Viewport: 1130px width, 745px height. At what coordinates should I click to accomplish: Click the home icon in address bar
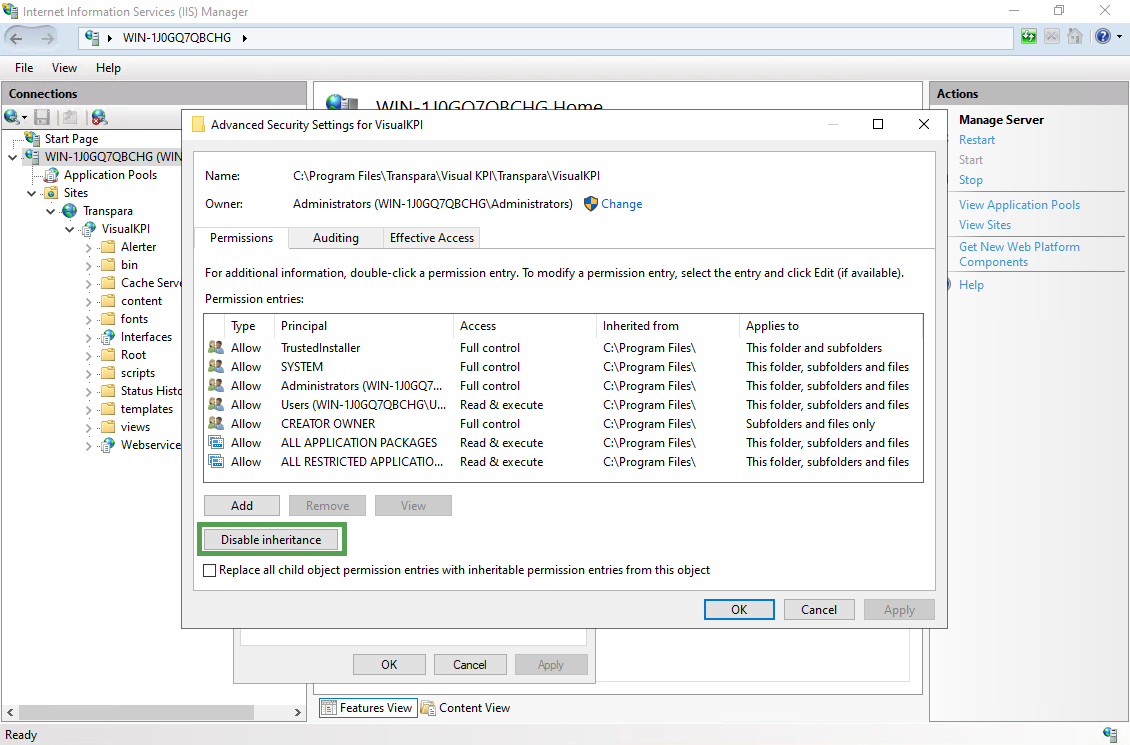click(1075, 37)
